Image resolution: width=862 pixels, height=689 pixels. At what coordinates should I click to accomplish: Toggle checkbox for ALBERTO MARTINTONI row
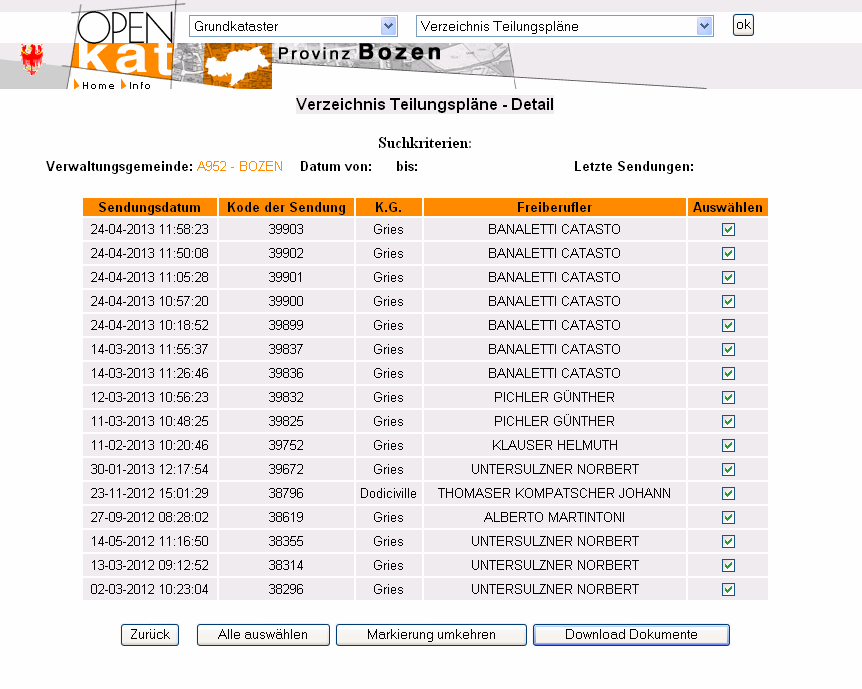(x=728, y=517)
